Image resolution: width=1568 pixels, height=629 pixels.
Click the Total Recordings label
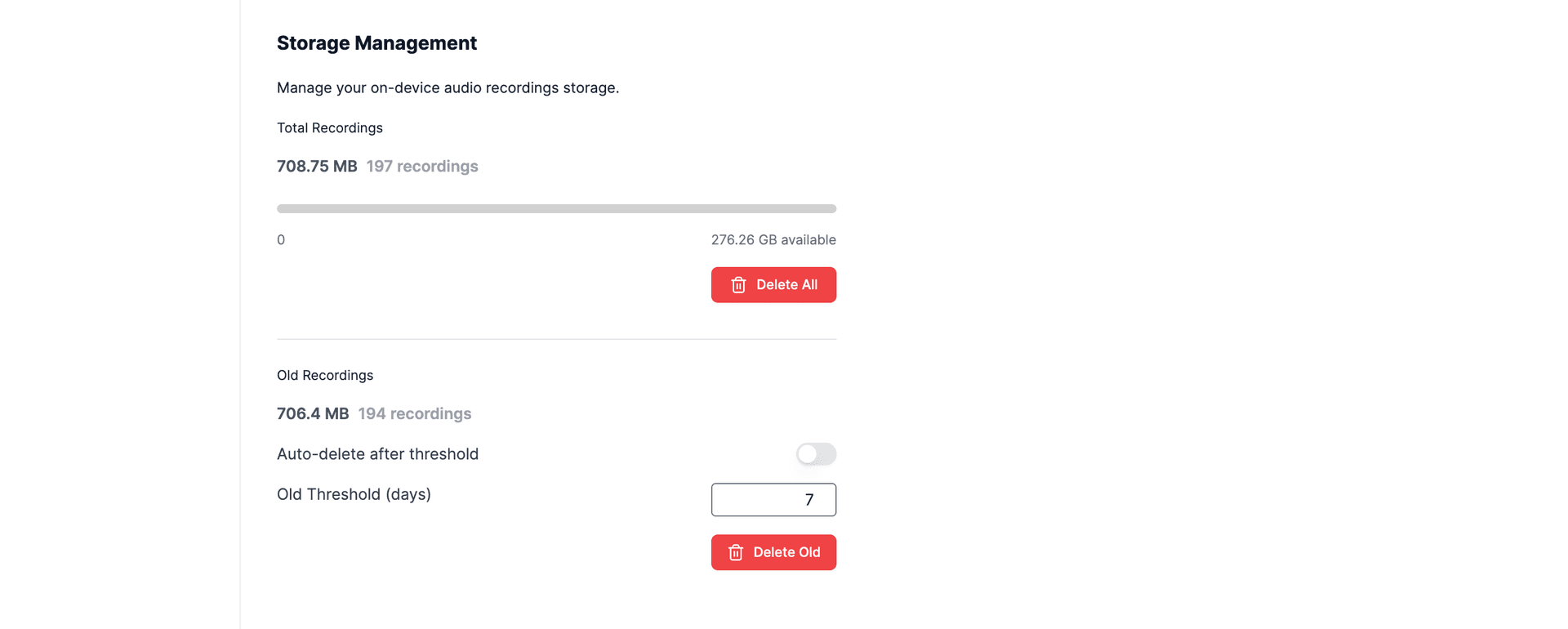click(330, 127)
